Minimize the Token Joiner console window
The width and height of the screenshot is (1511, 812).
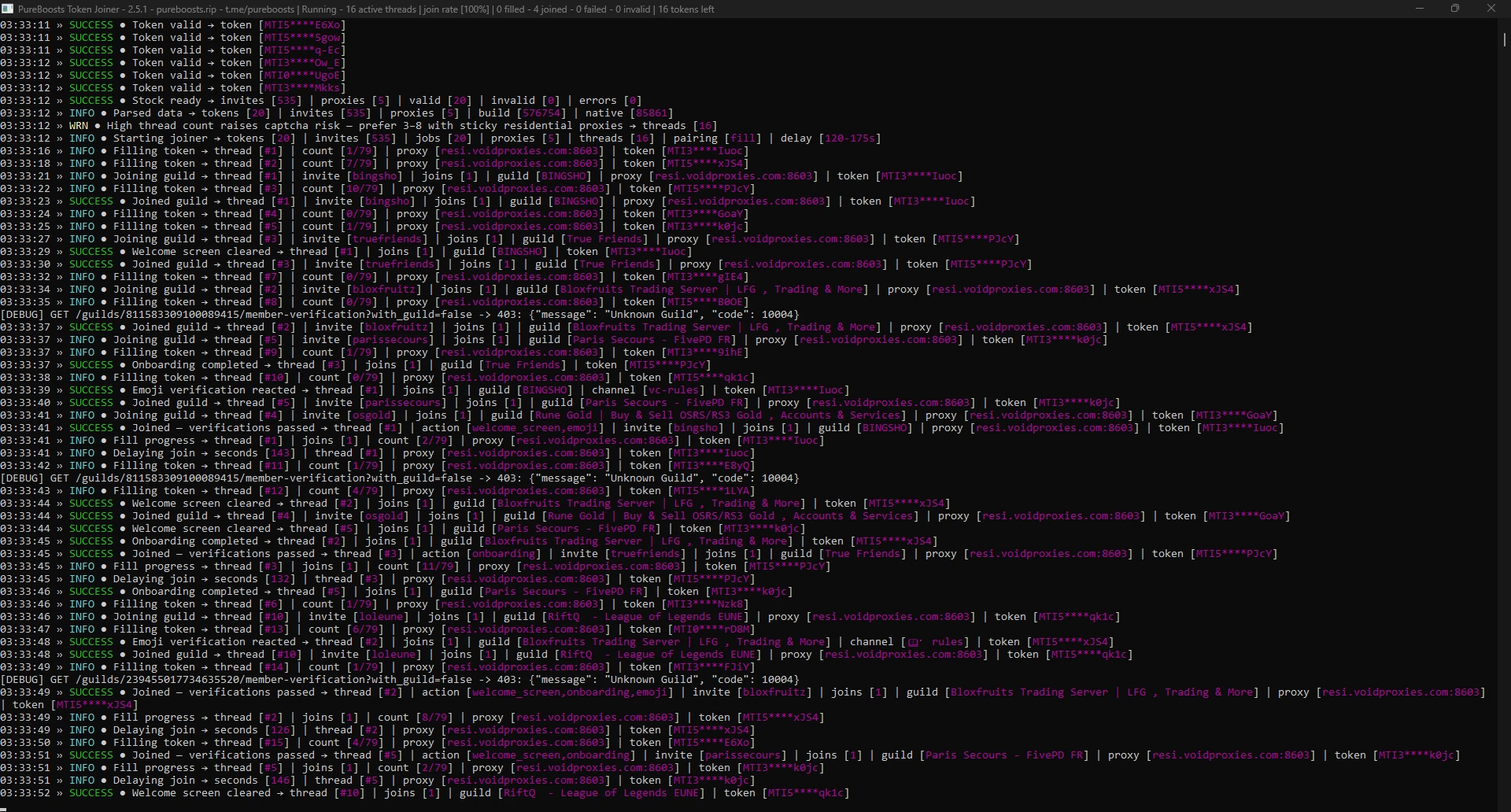tap(1420, 9)
